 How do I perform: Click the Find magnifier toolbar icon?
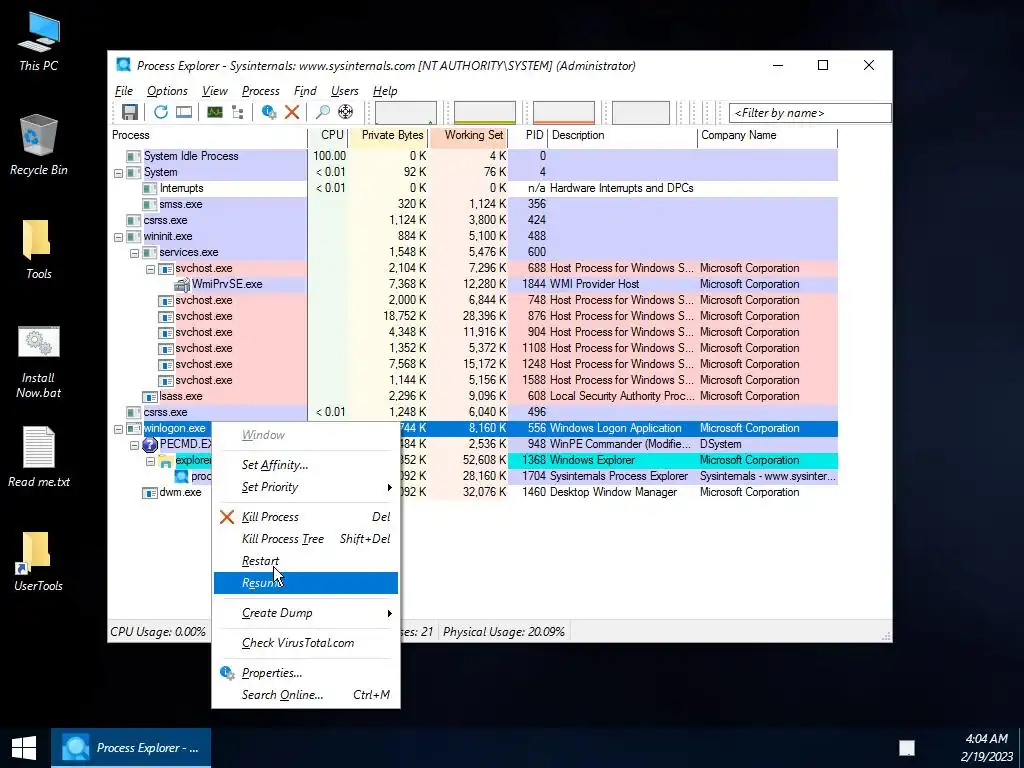323,112
